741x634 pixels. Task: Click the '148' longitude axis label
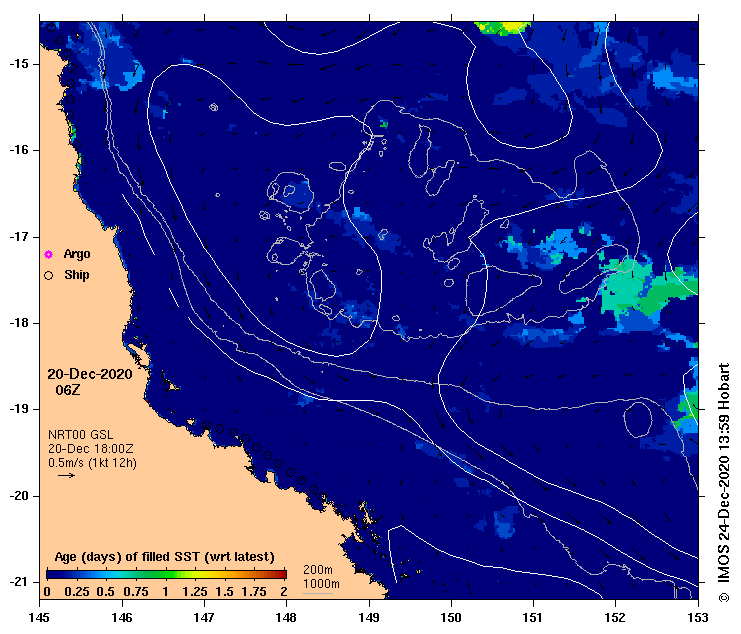pos(286,617)
